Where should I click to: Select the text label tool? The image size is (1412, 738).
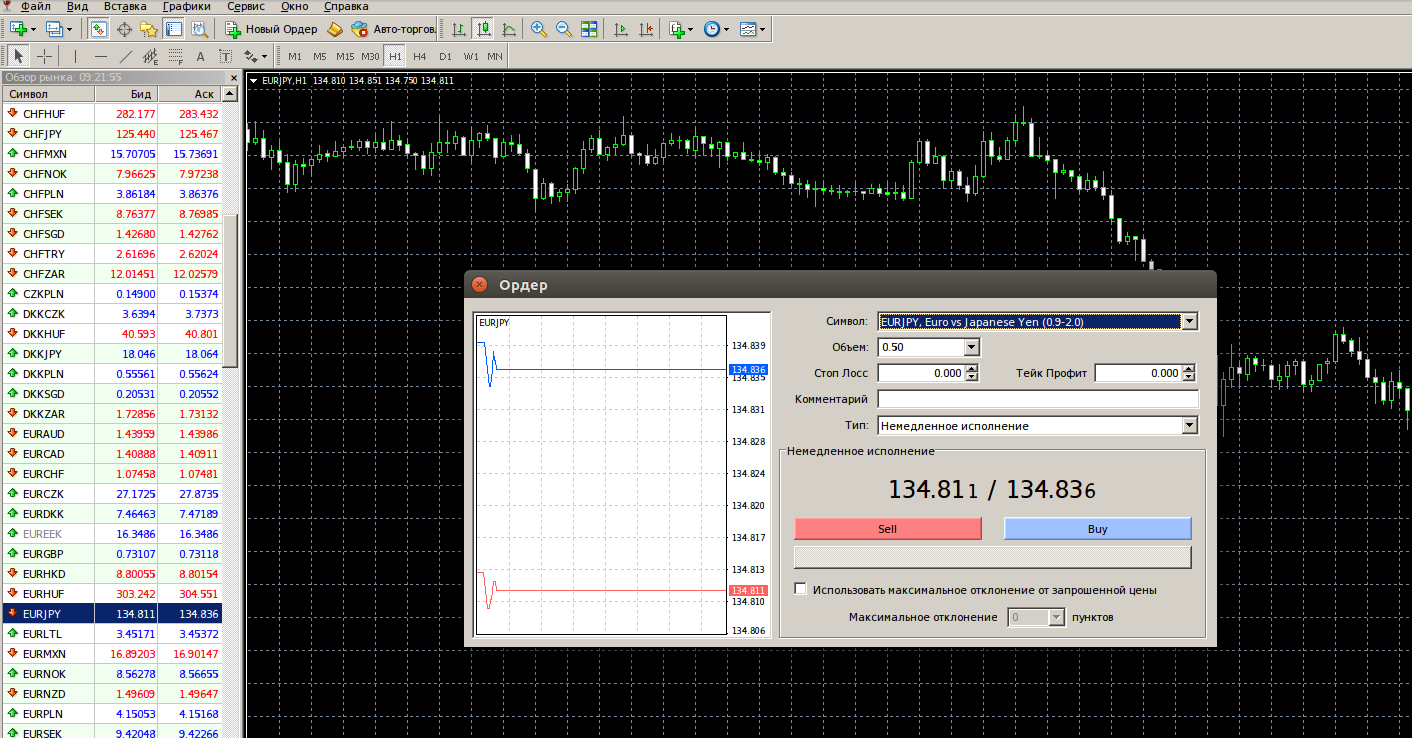[225, 56]
